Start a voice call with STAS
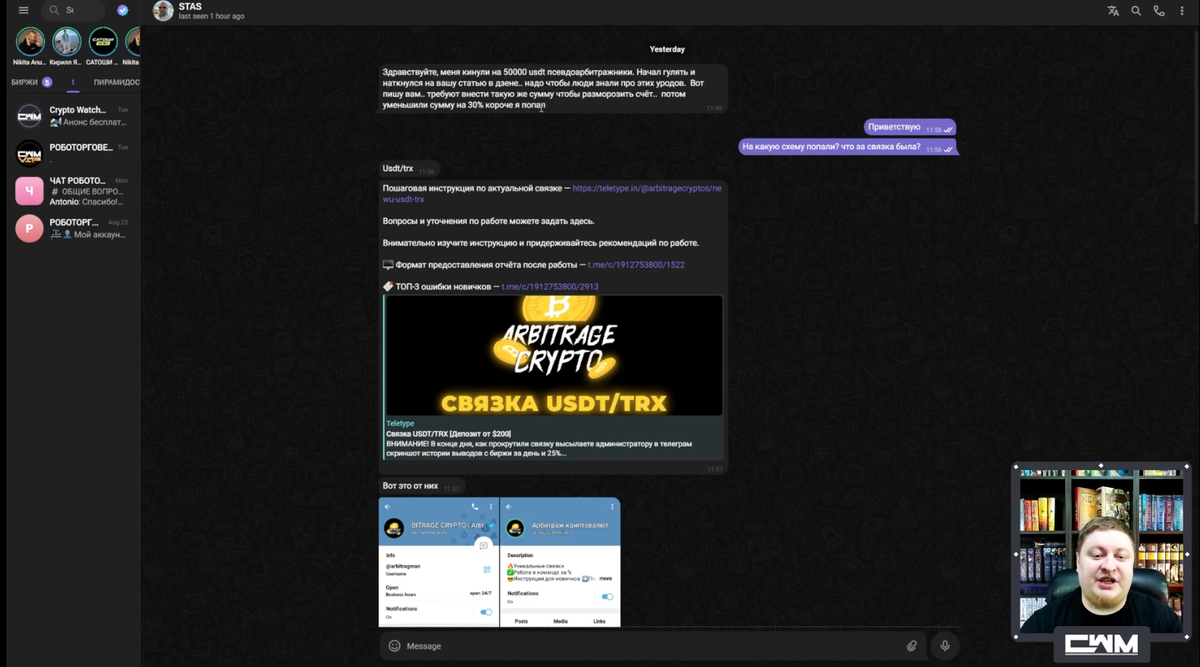1200x667 pixels. pos(1159,11)
